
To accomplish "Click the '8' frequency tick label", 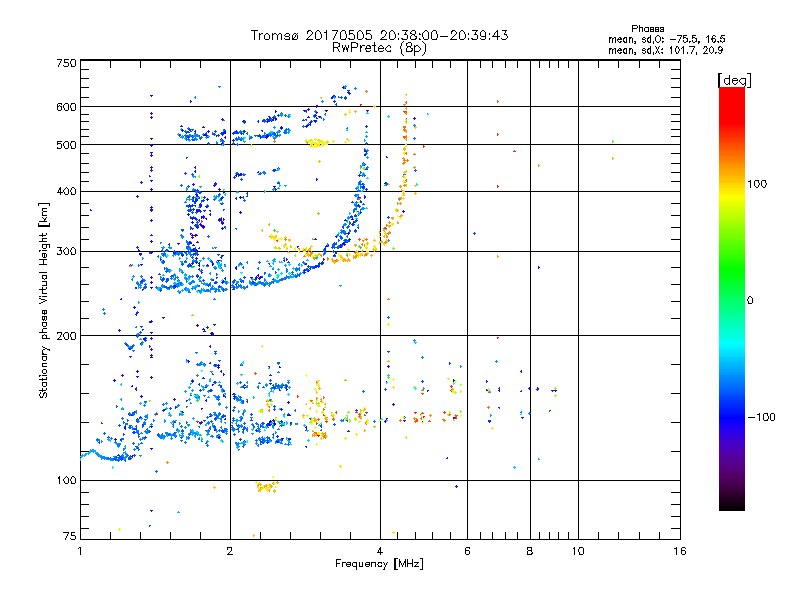I will point(530,551).
